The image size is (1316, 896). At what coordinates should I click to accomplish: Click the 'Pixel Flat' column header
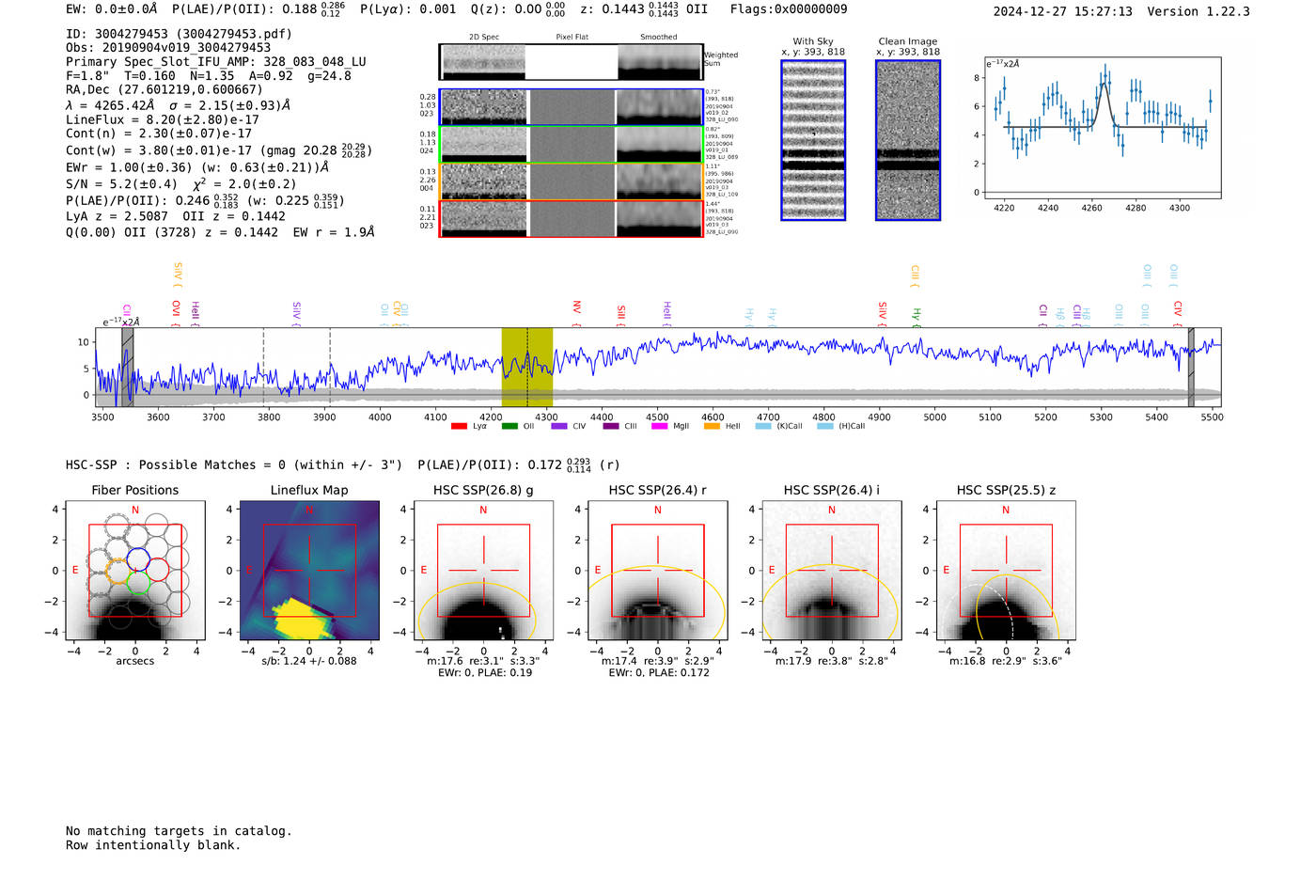coord(572,38)
